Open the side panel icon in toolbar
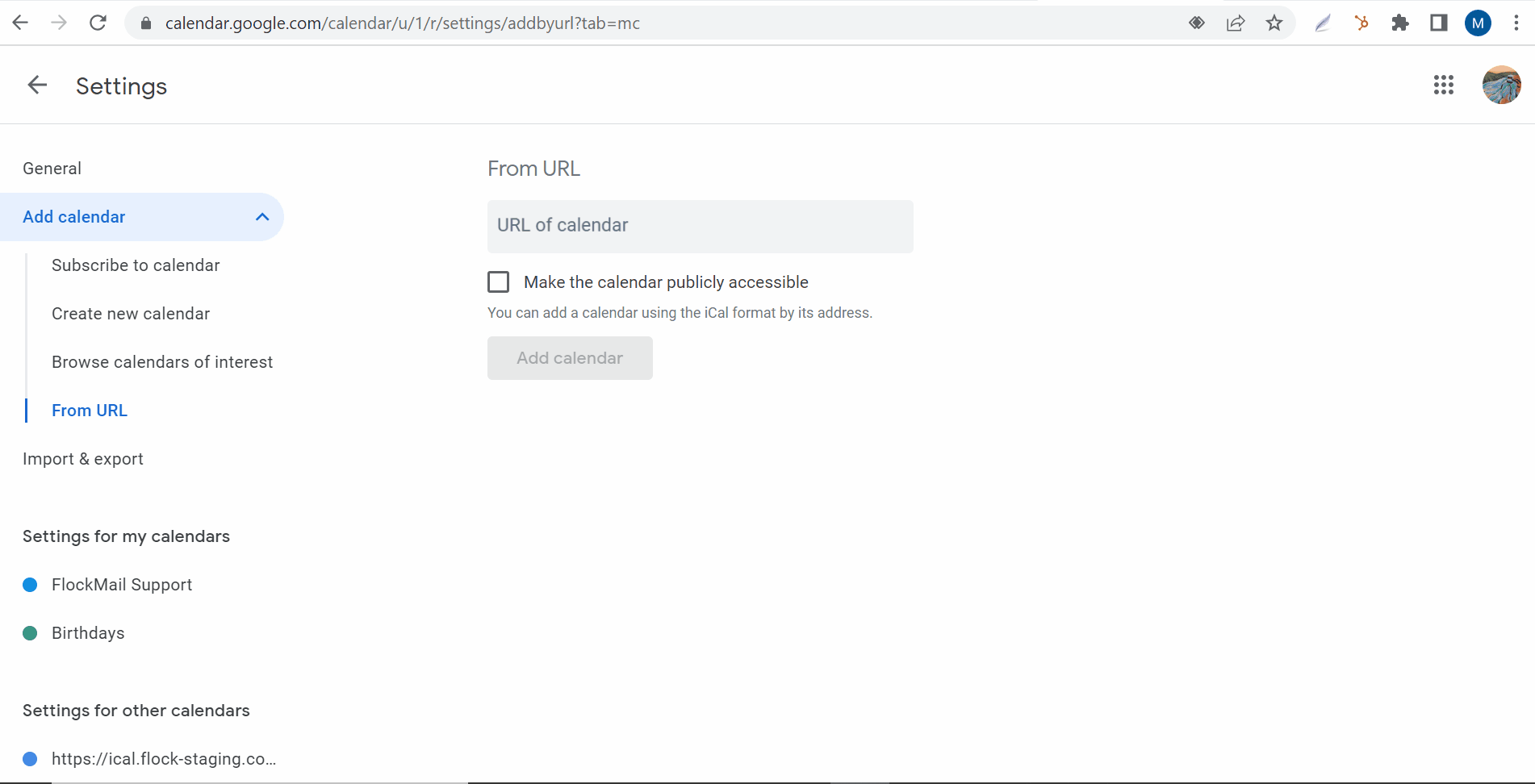The image size is (1535, 784). 1438,23
